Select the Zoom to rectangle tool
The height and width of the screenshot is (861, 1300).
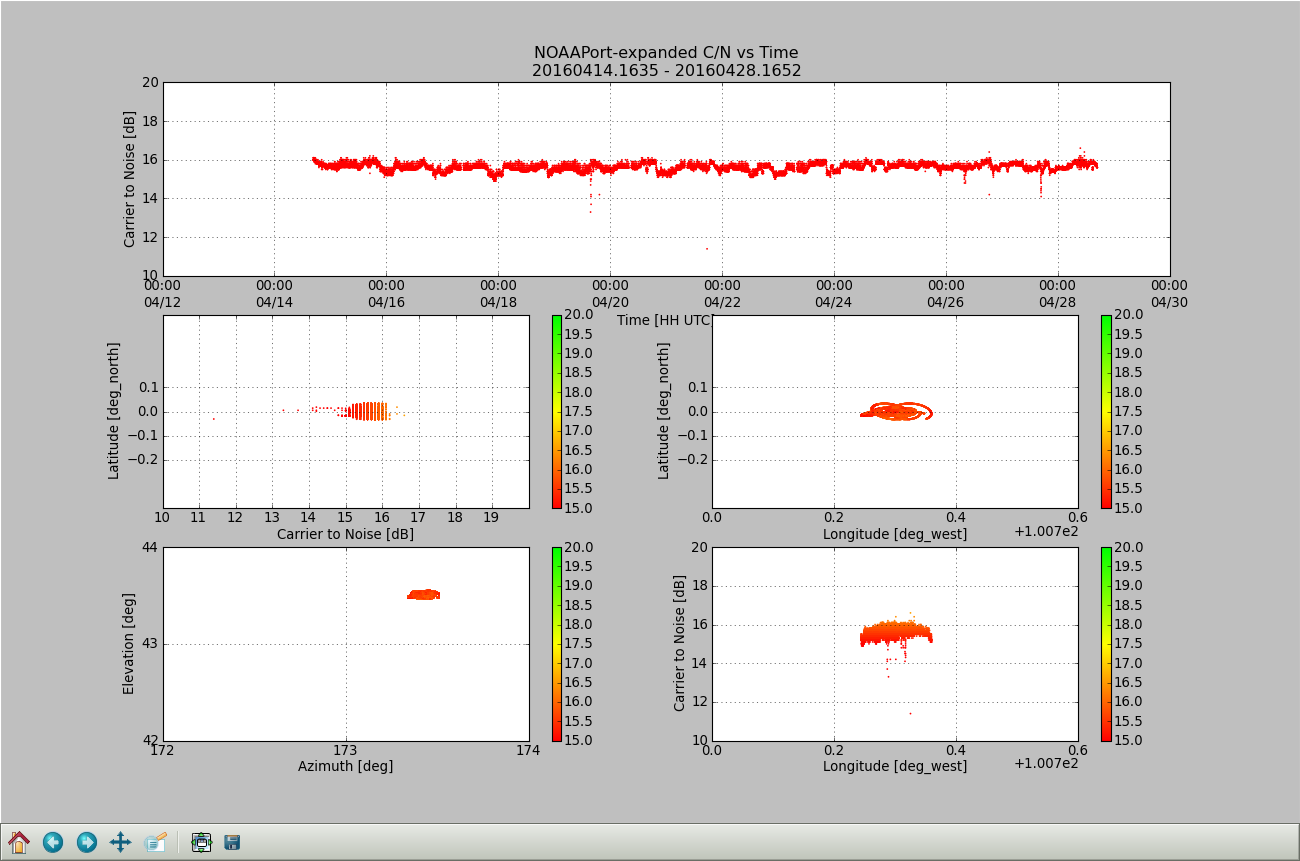tap(155, 842)
